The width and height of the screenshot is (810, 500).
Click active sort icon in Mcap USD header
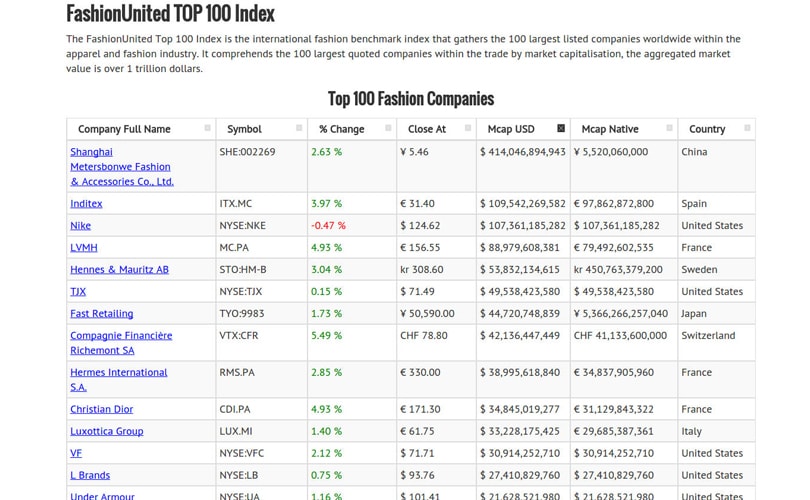click(561, 128)
